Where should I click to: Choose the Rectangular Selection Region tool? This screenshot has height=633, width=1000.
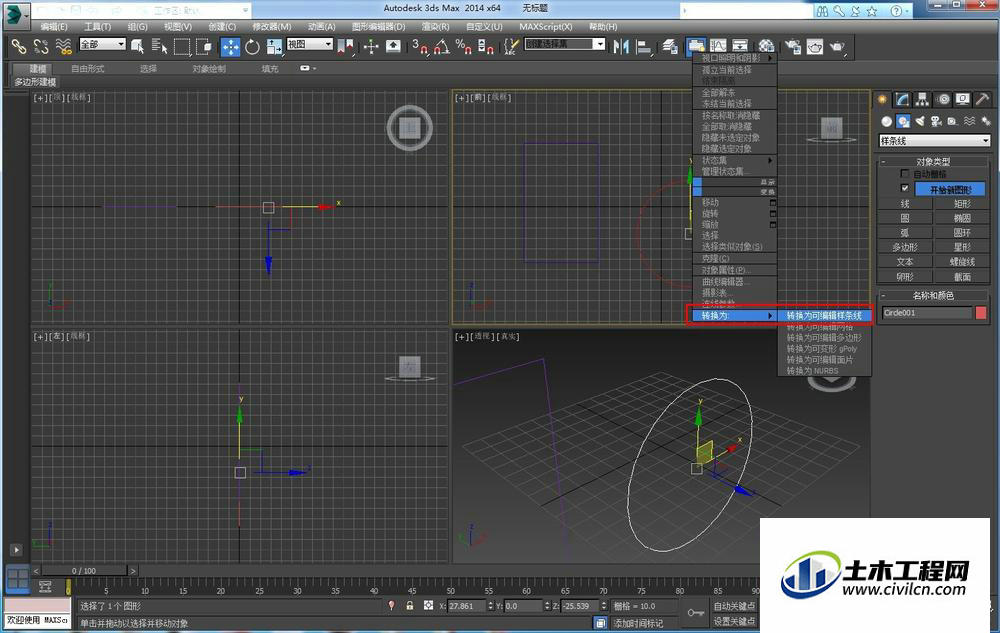[182, 47]
